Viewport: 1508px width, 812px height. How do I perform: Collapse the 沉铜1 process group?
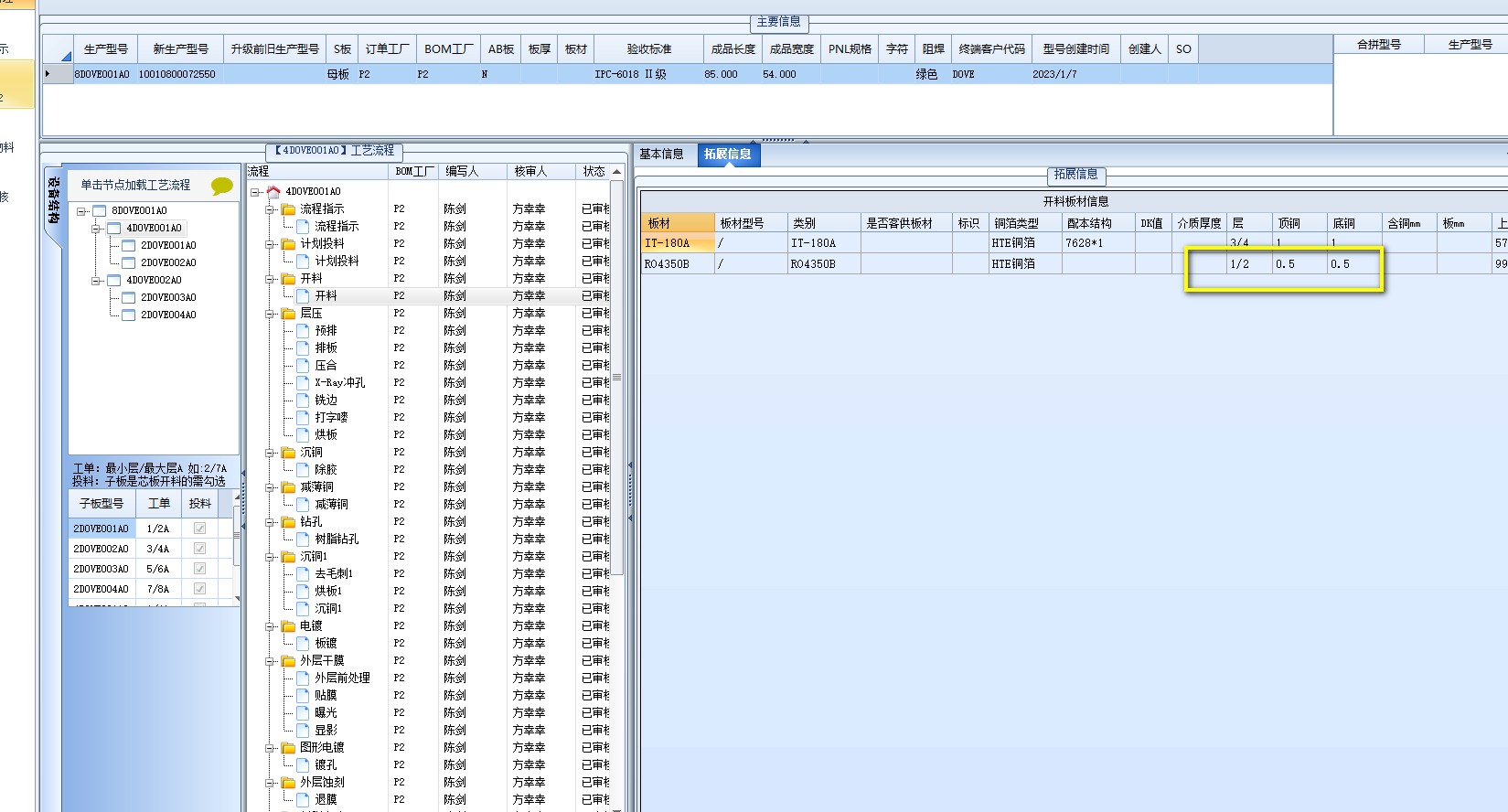click(x=270, y=557)
